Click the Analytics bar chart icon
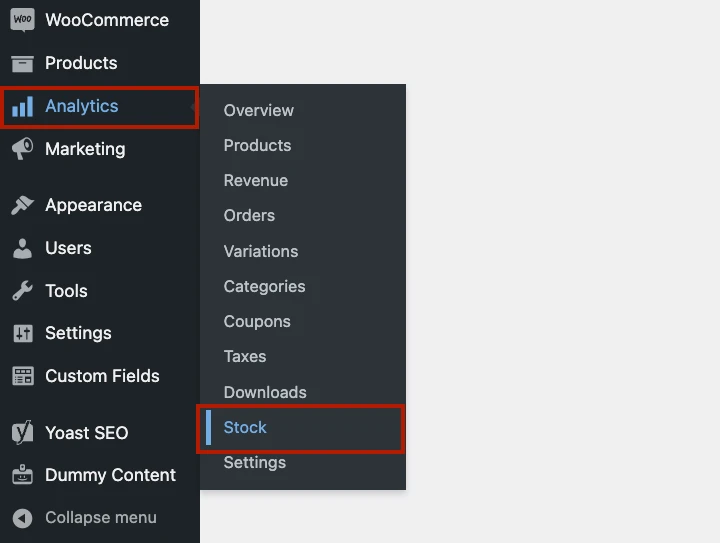The width and height of the screenshot is (720, 543). coord(22,106)
